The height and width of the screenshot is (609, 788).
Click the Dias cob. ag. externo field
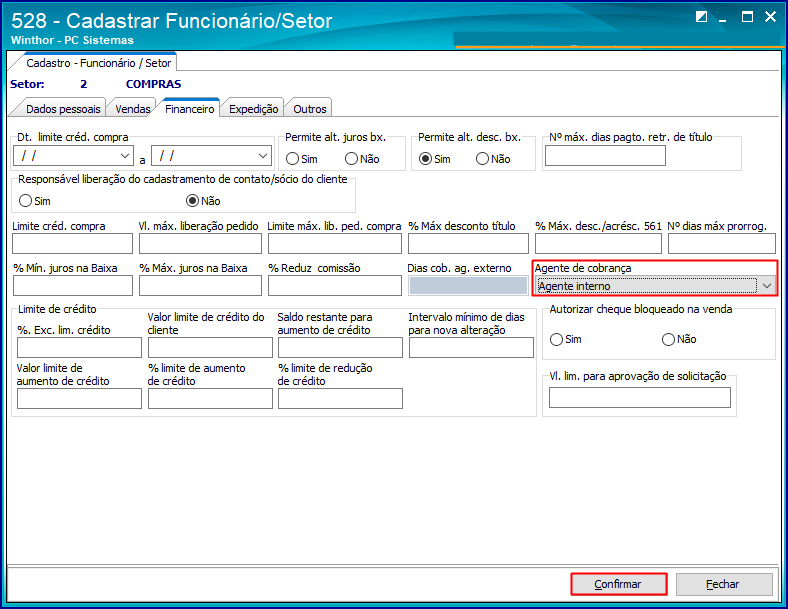click(x=468, y=285)
